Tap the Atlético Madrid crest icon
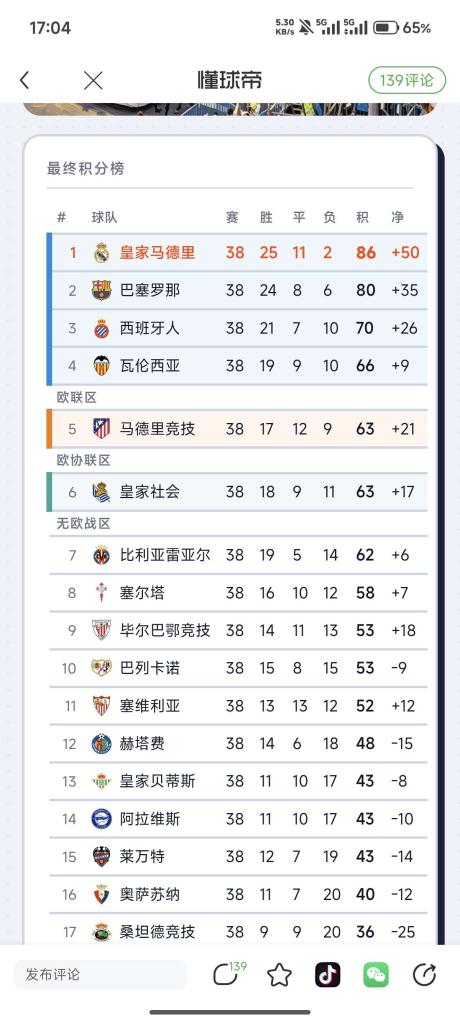 101,429
